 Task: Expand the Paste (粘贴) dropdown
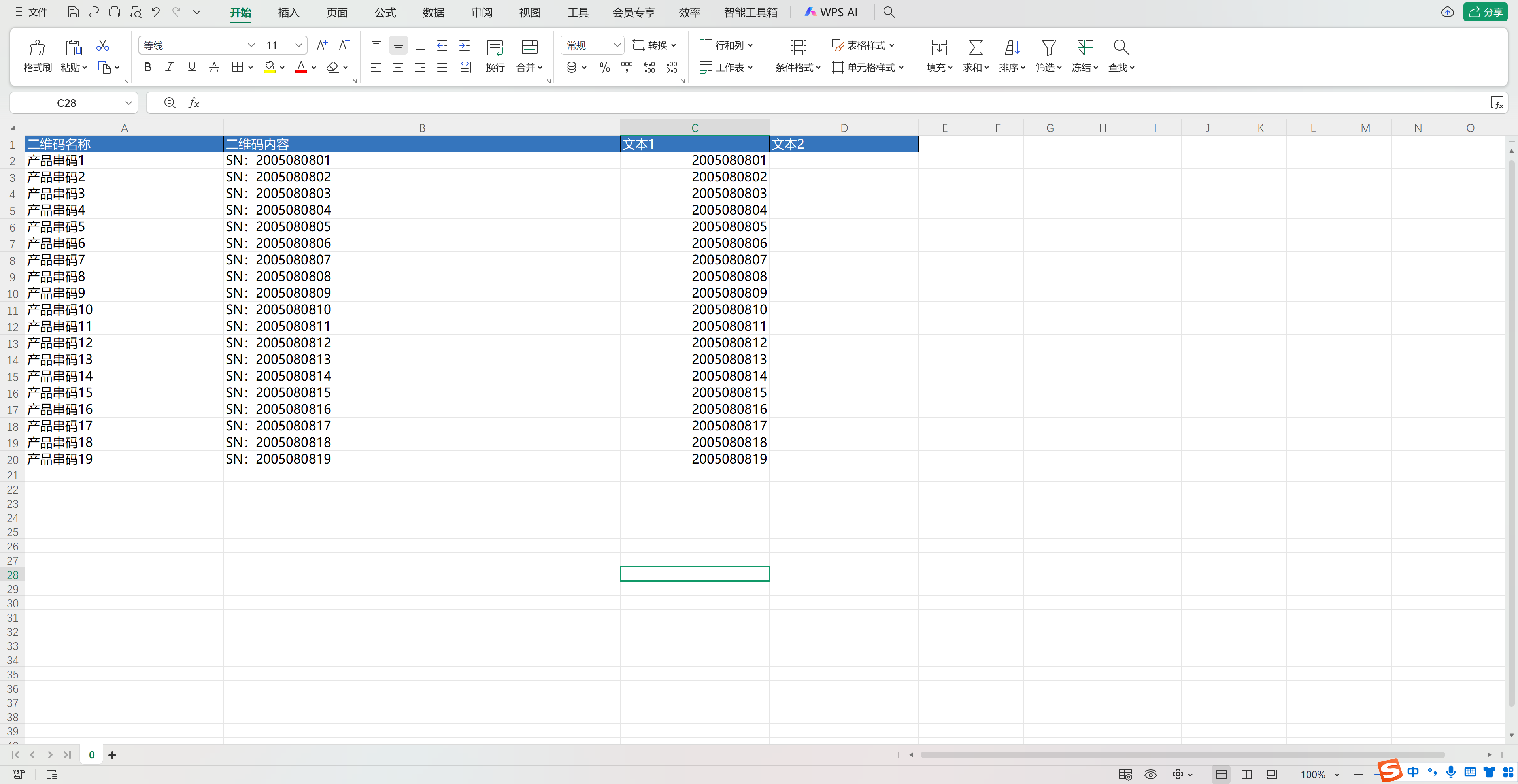tap(84, 68)
